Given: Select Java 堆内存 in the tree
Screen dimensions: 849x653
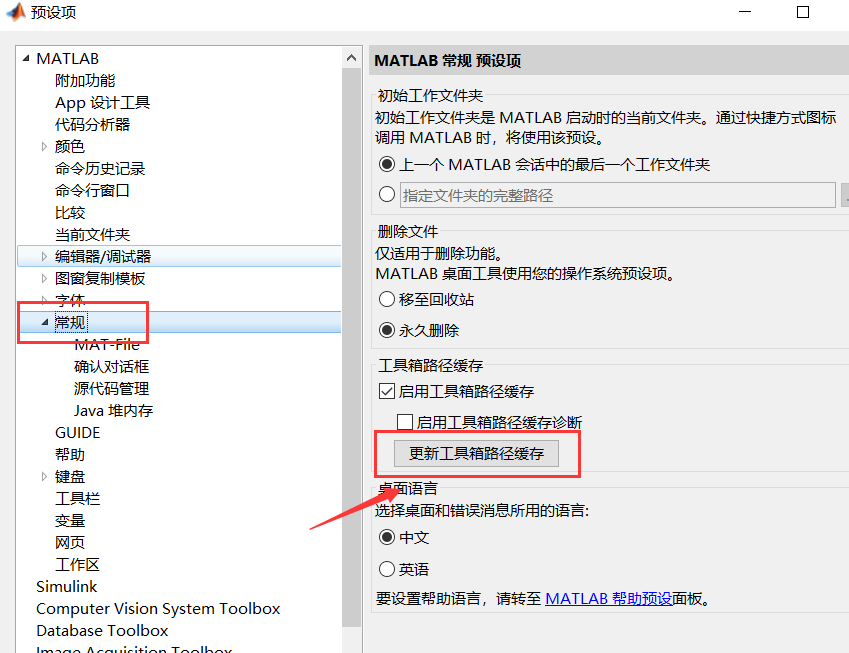Looking at the screenshot, I should (114, 411).
